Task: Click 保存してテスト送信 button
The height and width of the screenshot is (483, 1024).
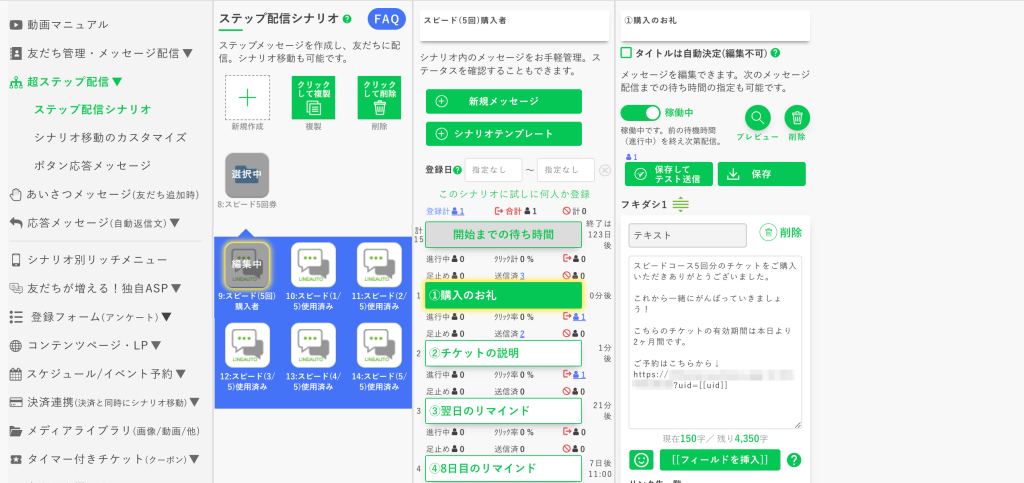Action: [669, 174]
